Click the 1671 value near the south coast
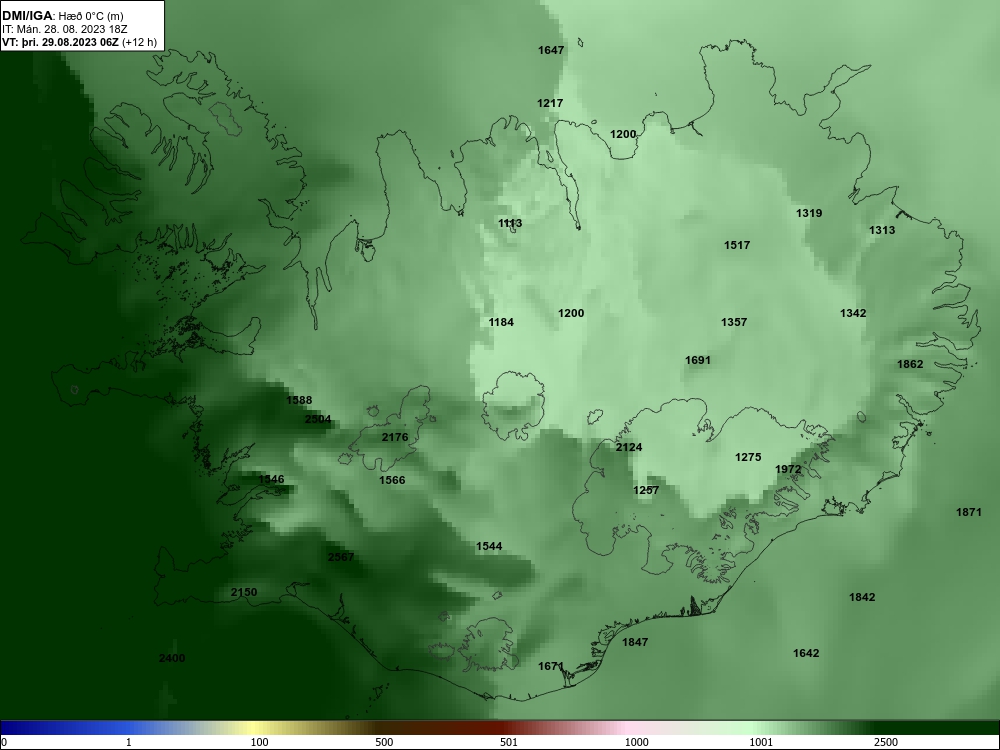Image resolution: width=1000 pixels, height=750 pixels. (551, 666)
